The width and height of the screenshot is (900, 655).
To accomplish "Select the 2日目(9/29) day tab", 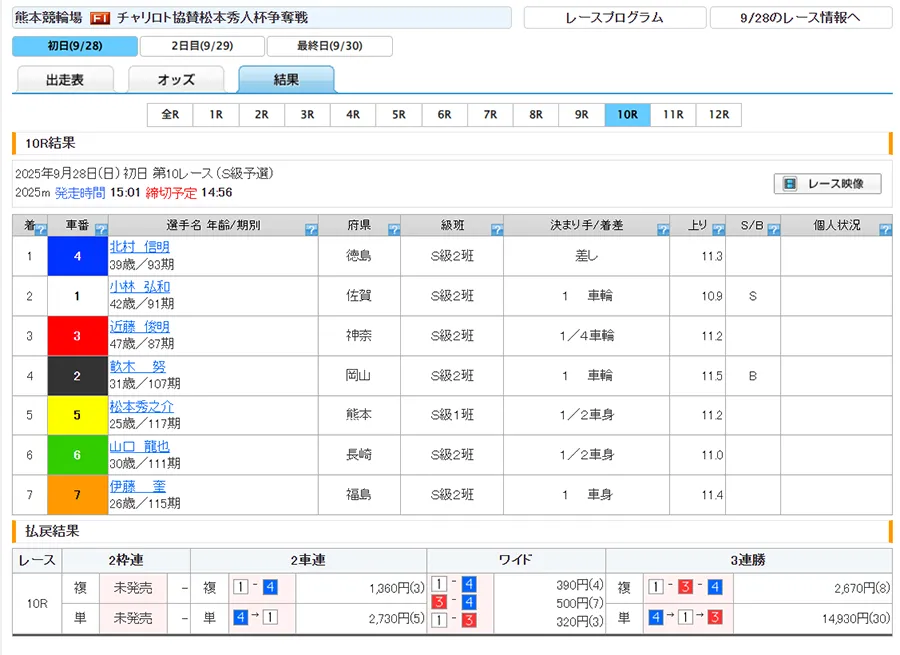I will 202,47.
